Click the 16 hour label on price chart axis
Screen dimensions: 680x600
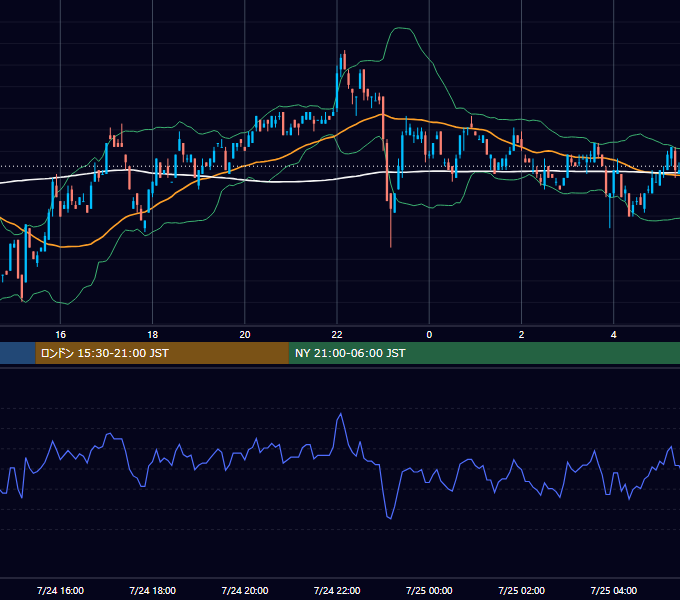(61, 335)
